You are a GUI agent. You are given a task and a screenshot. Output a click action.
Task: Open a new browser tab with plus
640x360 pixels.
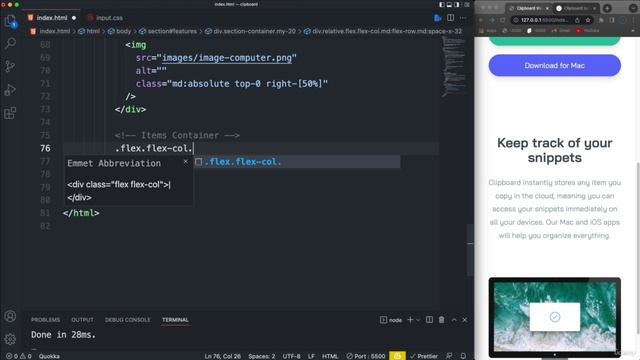(x=607, y=8)
